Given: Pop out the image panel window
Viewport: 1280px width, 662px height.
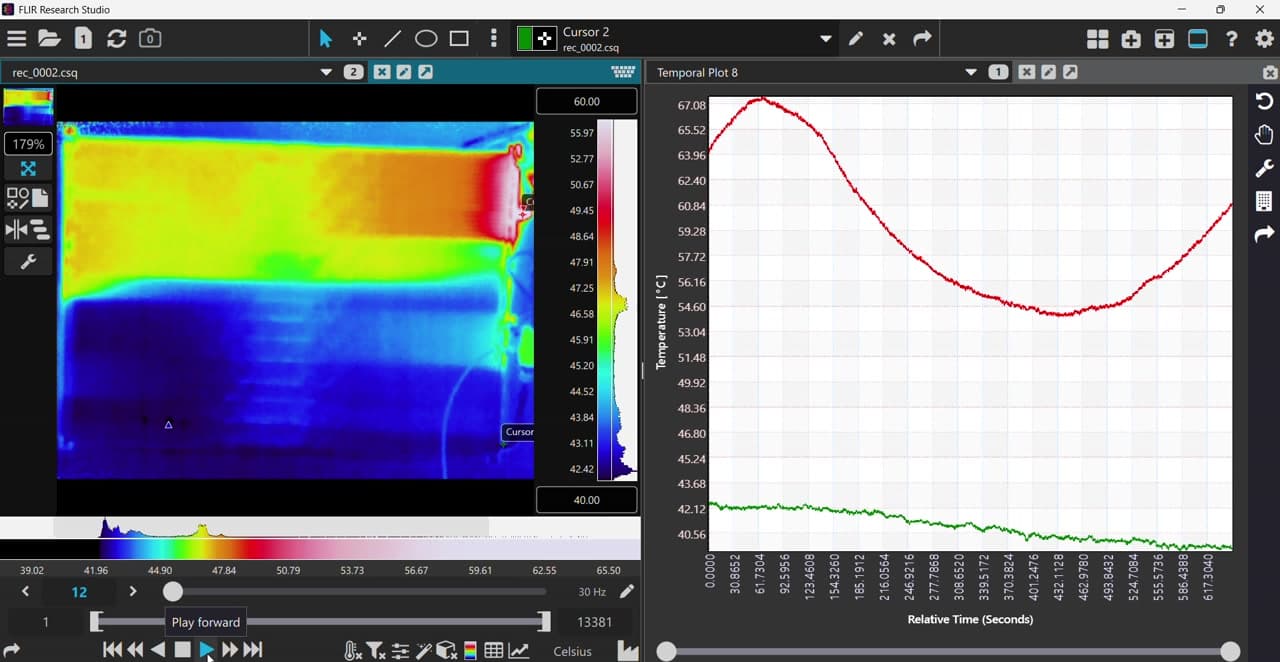Looking at the screenshot, I should [x=425, y=72].
